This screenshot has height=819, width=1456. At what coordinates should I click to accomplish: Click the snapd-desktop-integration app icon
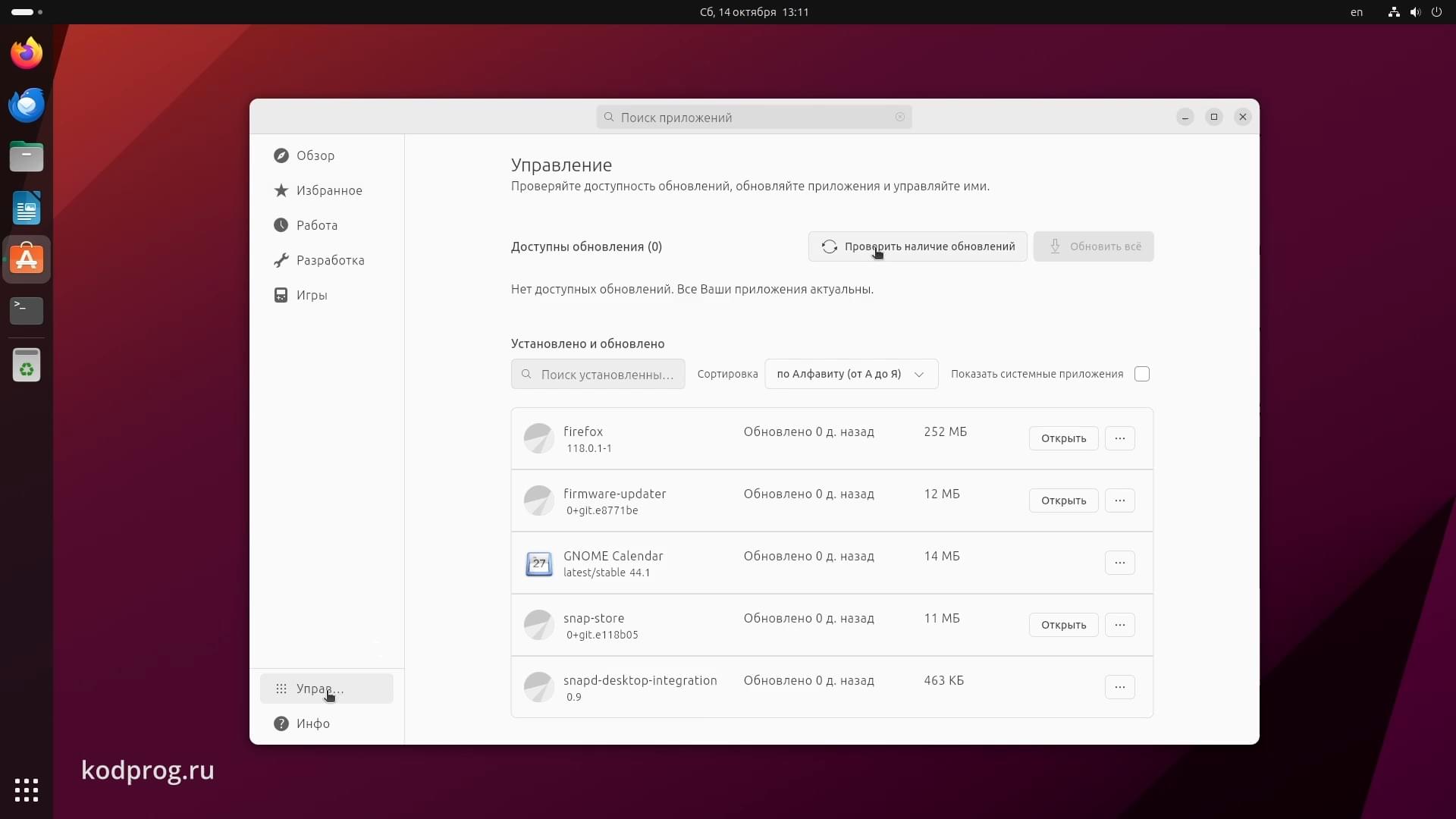point(539,687)
